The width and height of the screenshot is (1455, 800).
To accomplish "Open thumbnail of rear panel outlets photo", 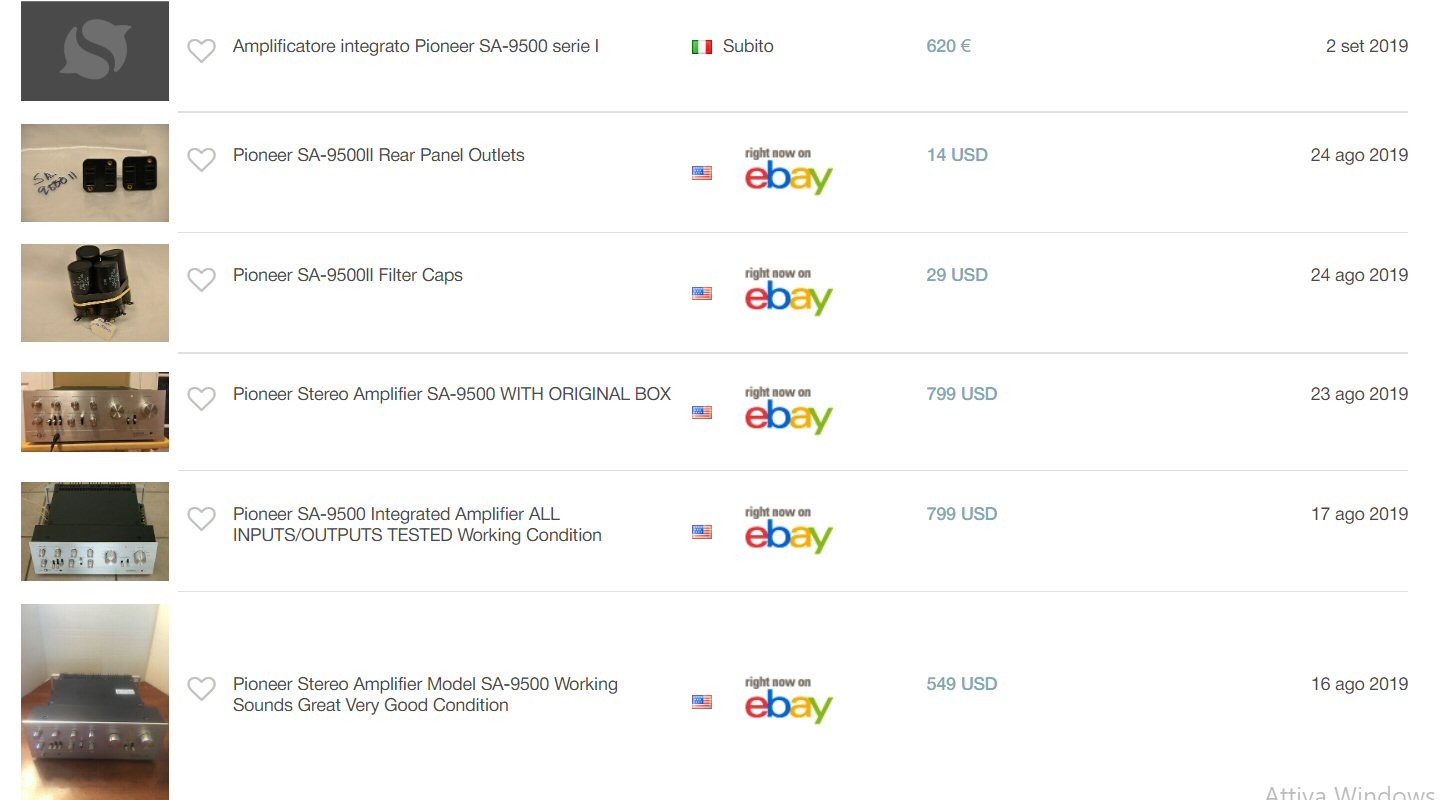I will click(95, 173).
